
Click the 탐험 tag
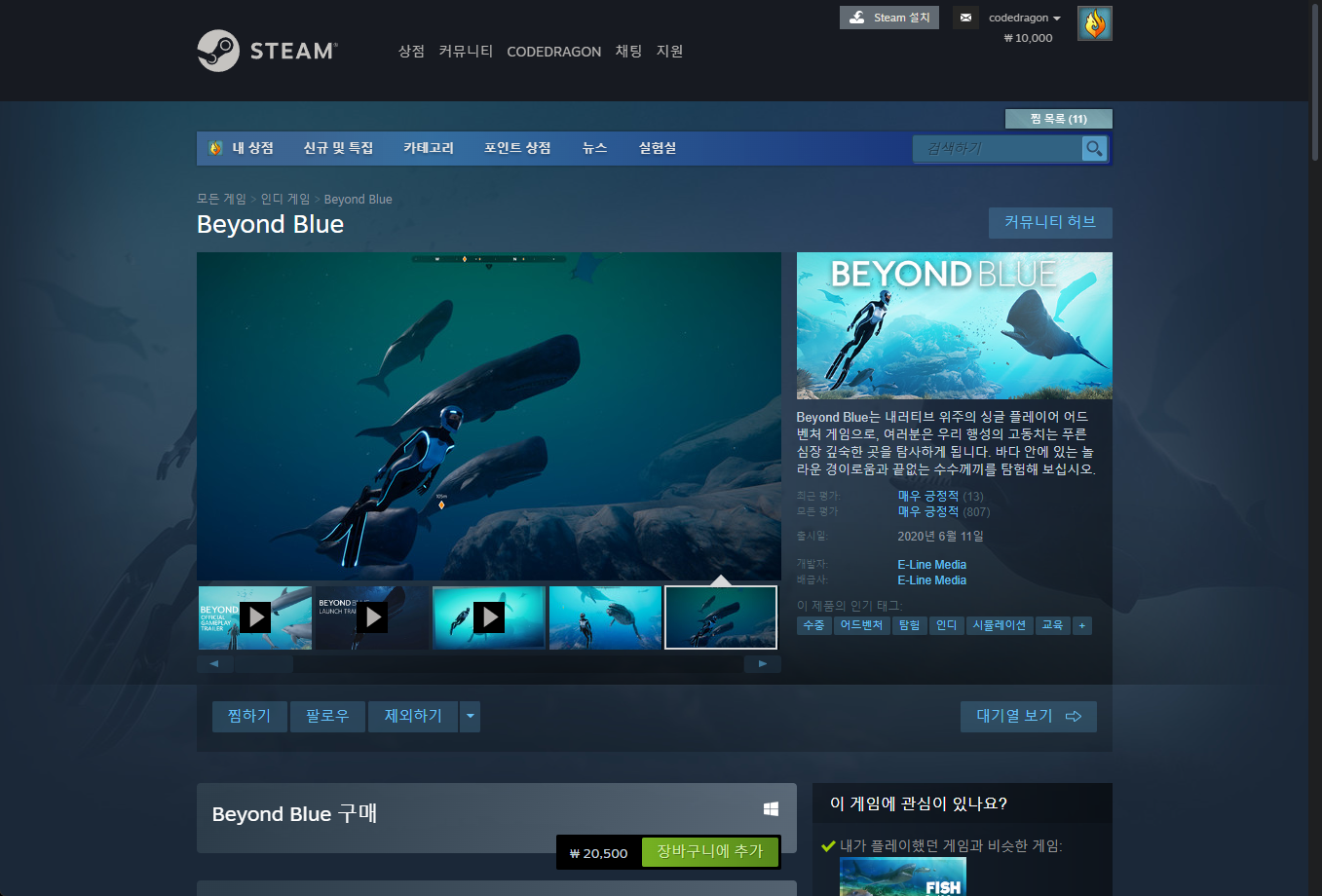[909, 625]
